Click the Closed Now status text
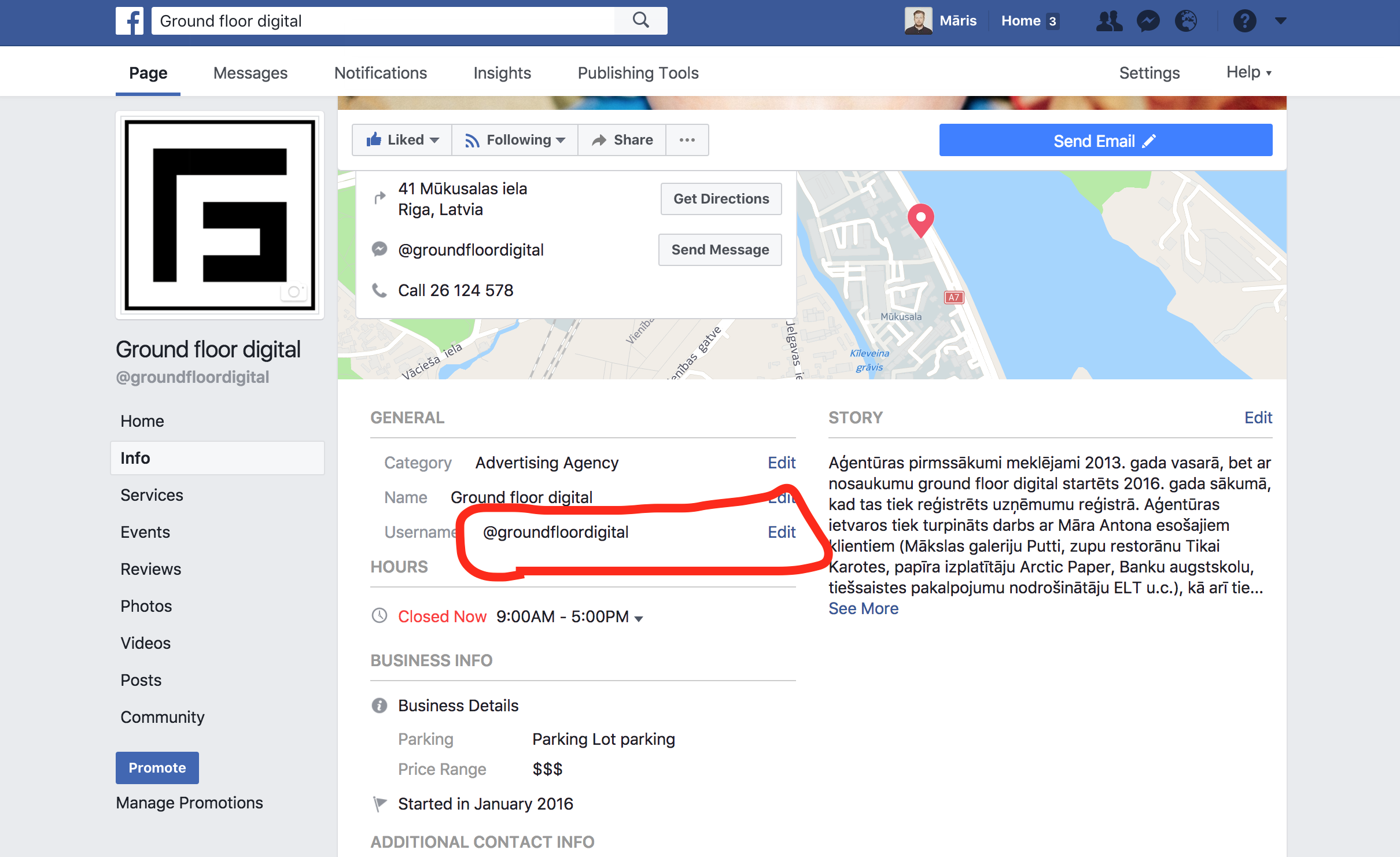 click(x=442, y=616)
